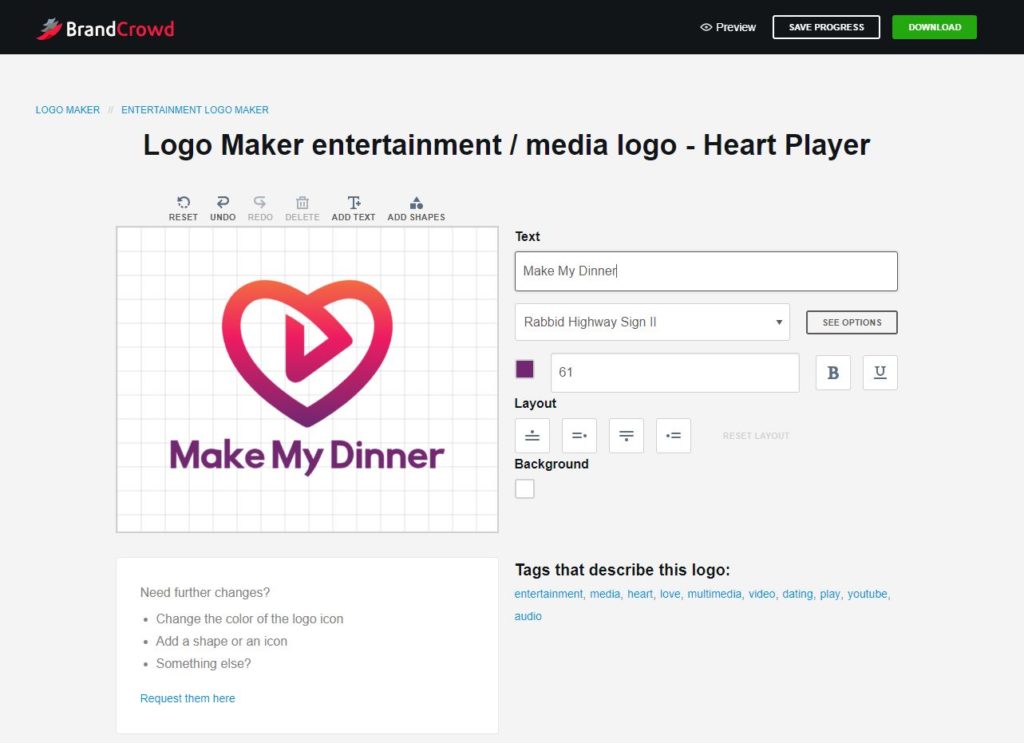Undo the last change
The width and height of the screenshot is (1024, 743).
point(223,209)
